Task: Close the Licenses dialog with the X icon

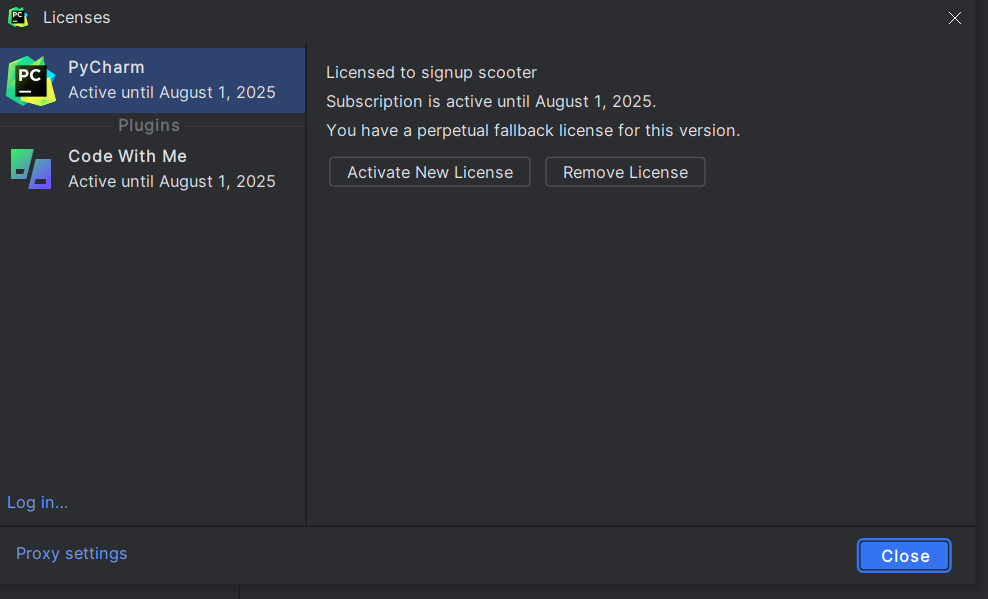Action: (955, 18)
